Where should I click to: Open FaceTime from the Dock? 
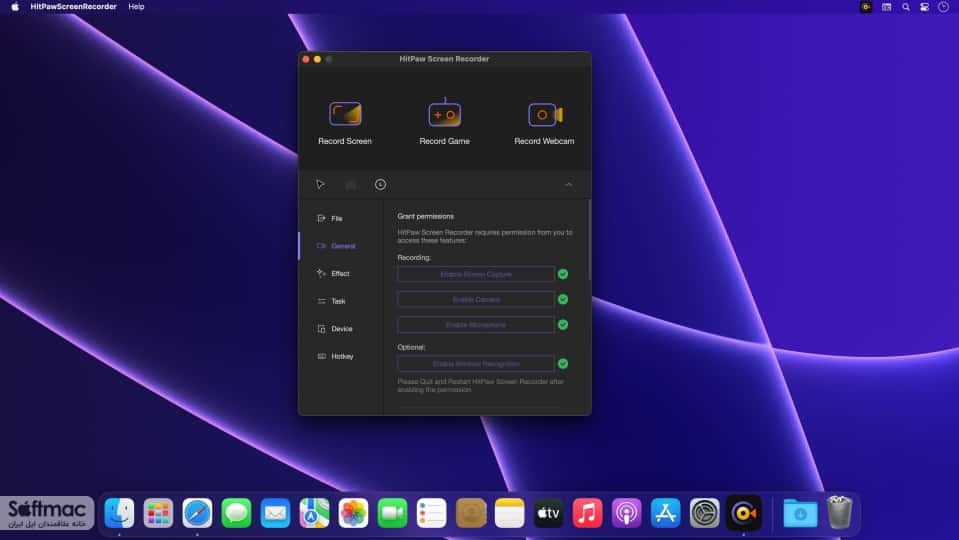click(393, 512)
